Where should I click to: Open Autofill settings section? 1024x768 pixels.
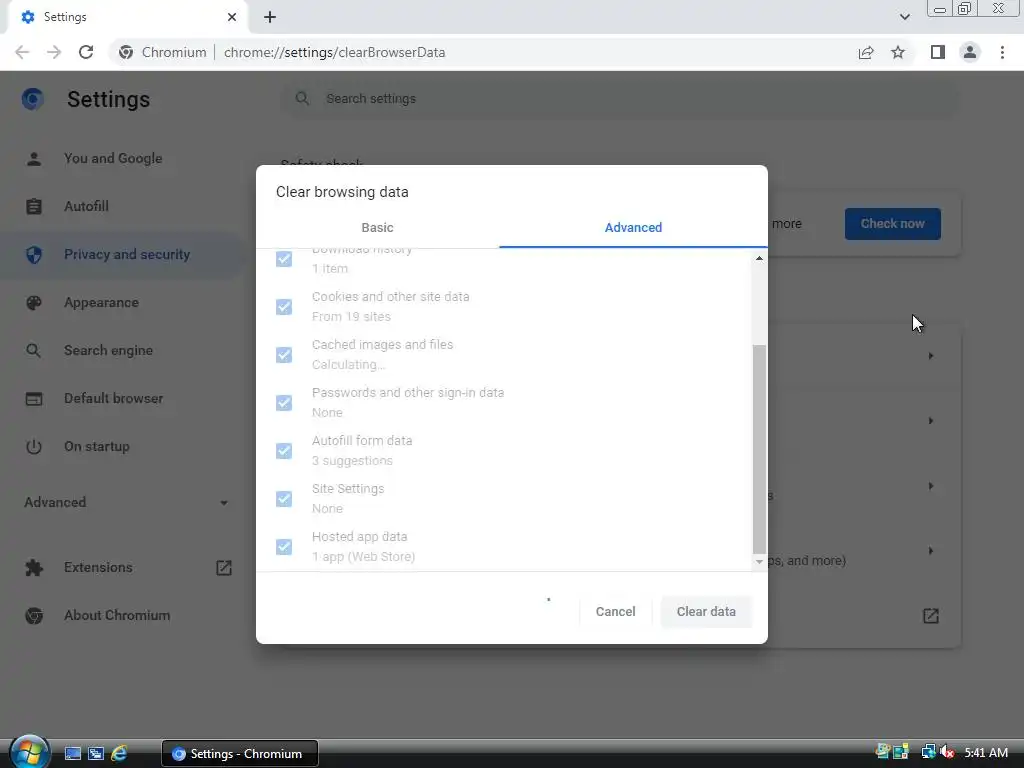coord(86,206)
